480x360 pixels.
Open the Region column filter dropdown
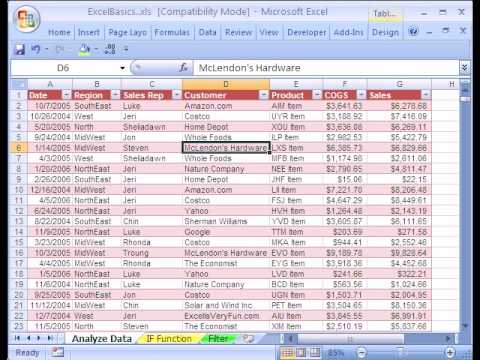(x=115, y=95)
